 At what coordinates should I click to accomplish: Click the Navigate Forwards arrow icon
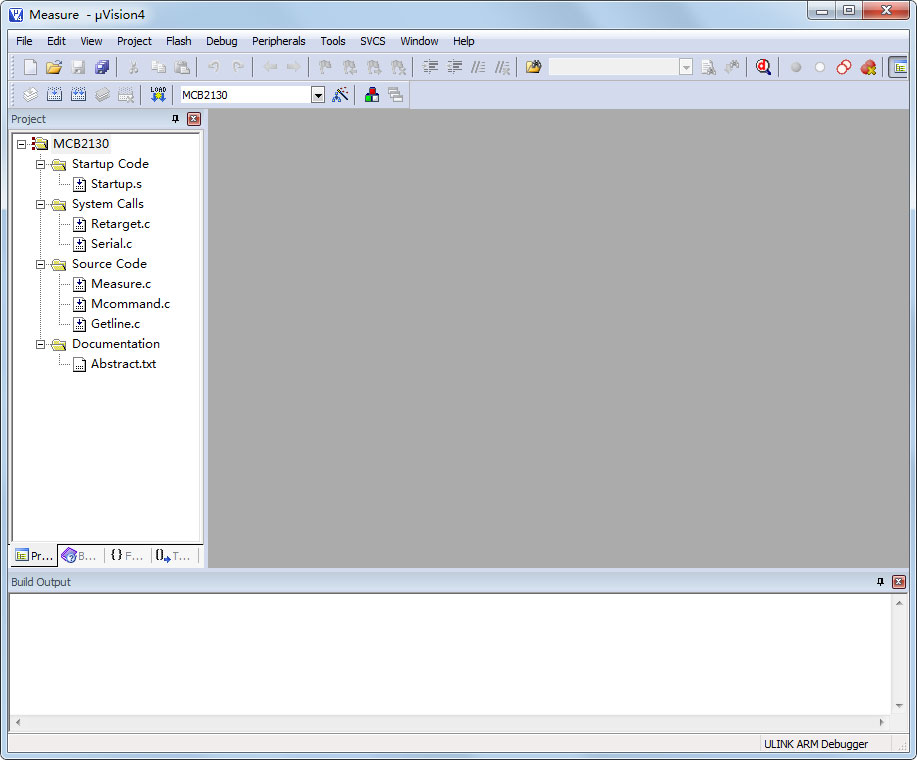point(294,67)
